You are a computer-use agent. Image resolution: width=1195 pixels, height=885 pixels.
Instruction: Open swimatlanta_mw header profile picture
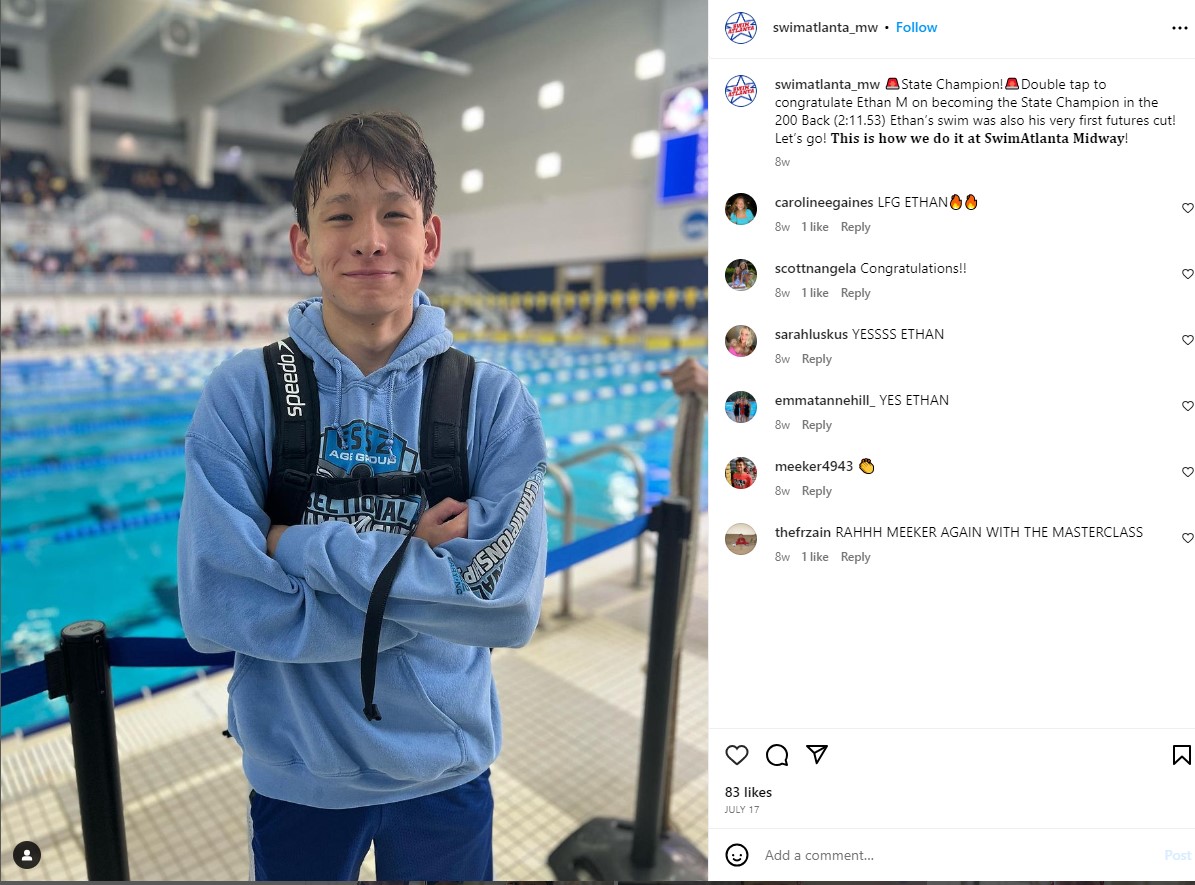[741, 28]
